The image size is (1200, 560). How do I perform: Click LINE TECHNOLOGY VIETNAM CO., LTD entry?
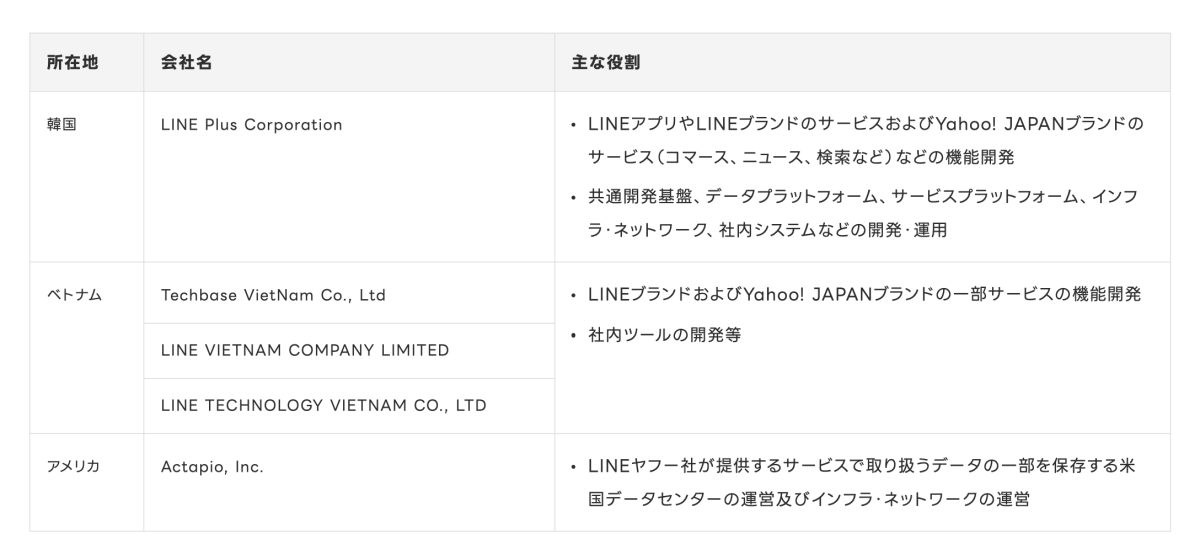pos(324,405)
